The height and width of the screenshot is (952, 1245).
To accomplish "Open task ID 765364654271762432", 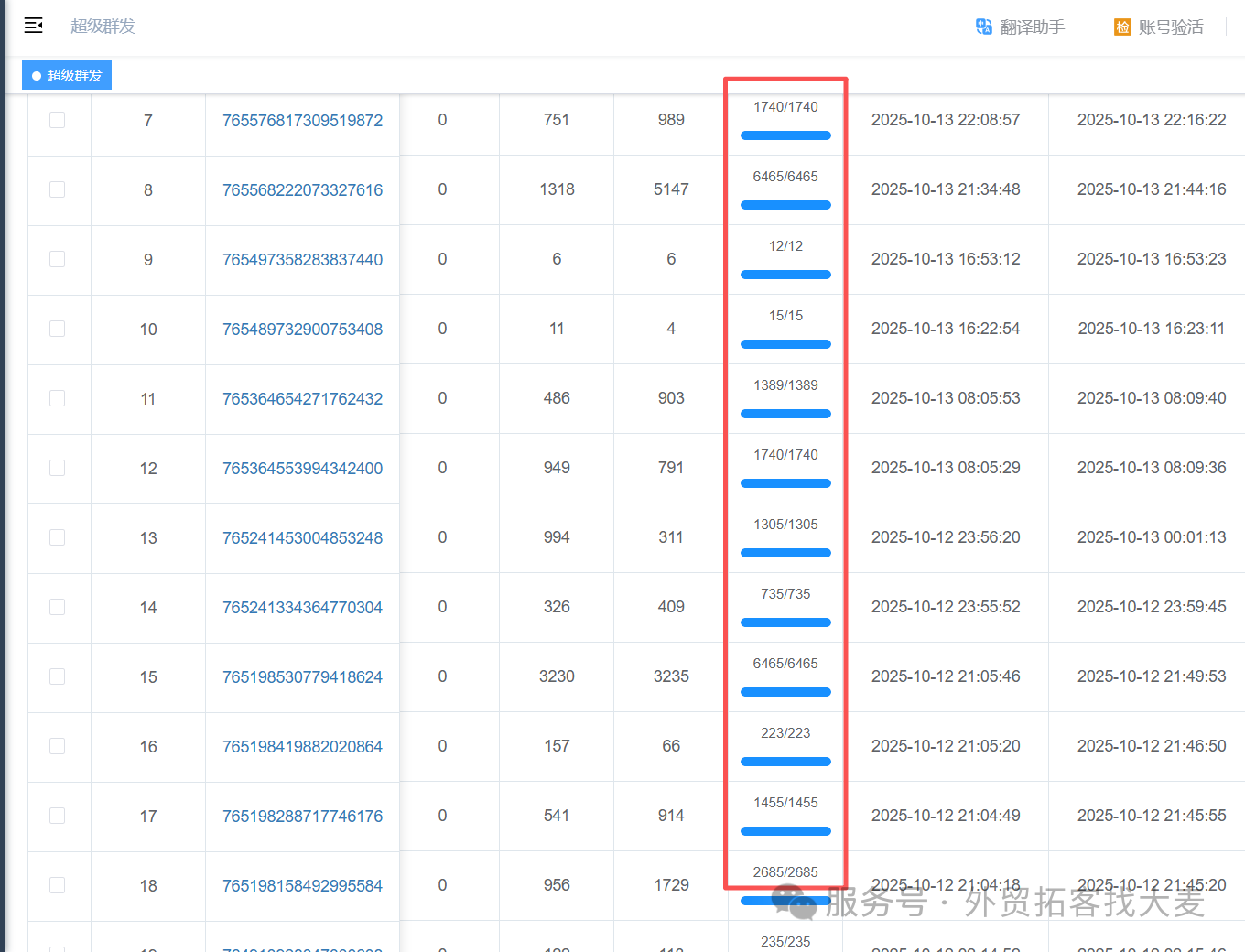I will coord(302,398).
